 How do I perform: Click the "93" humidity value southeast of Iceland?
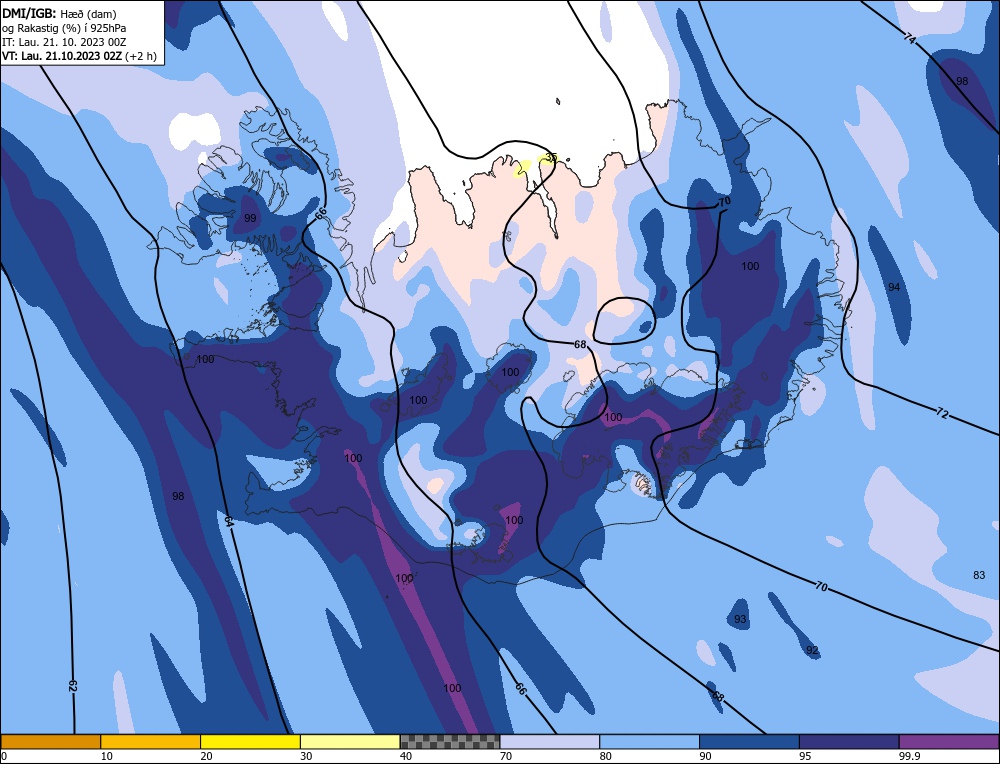coord(740,619)
